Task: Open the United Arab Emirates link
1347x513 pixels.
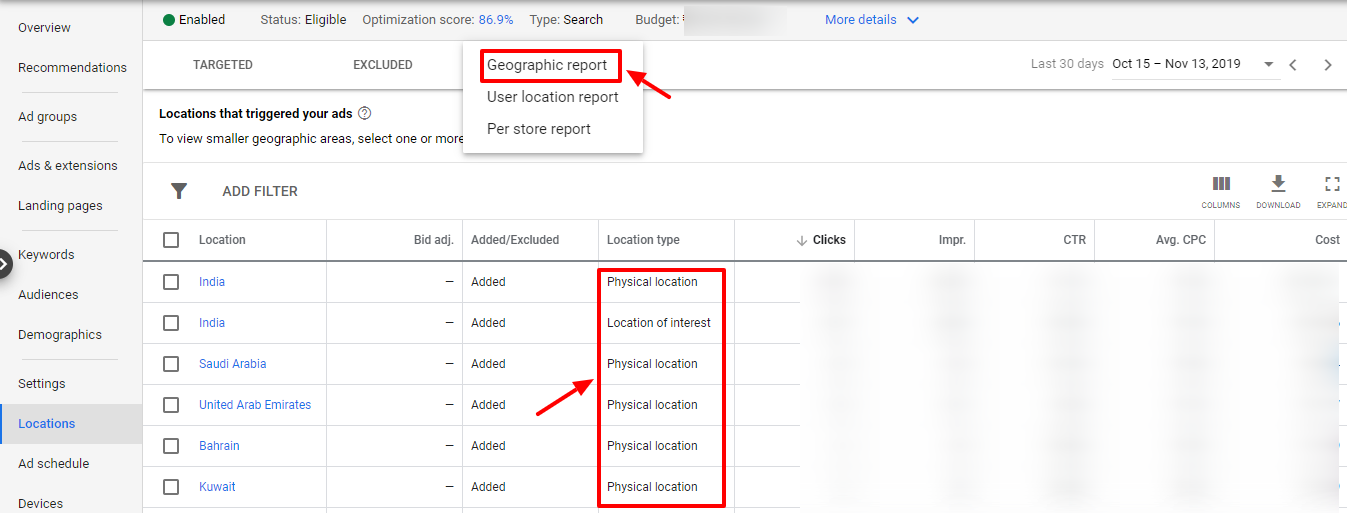Action: pos(255,405)
